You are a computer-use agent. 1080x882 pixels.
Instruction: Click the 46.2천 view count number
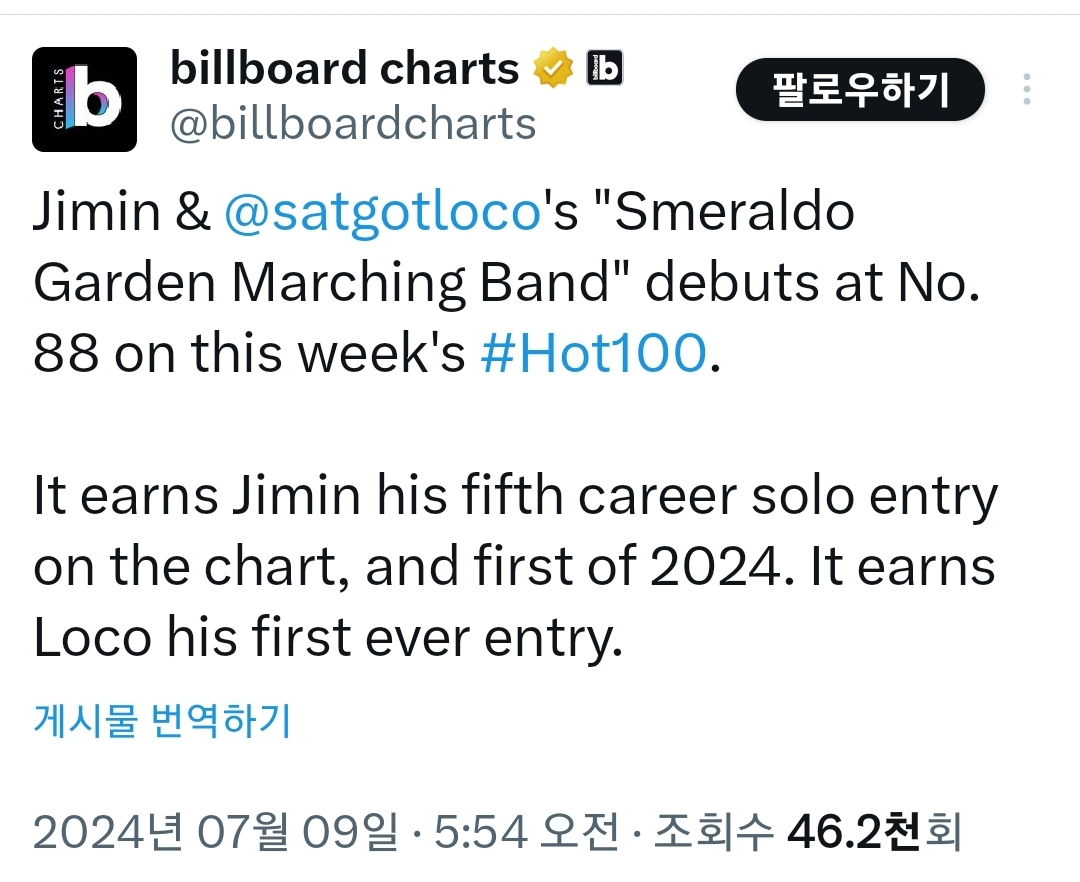click(x=855, y=831)
